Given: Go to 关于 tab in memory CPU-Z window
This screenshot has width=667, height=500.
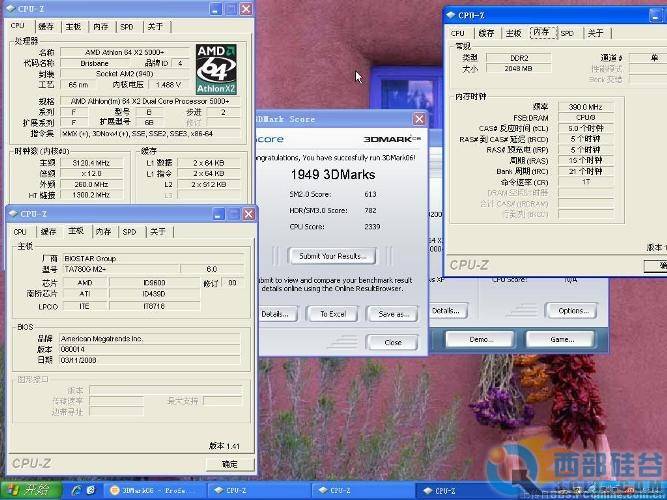Looking at the screenshot, I should point(596,33).
